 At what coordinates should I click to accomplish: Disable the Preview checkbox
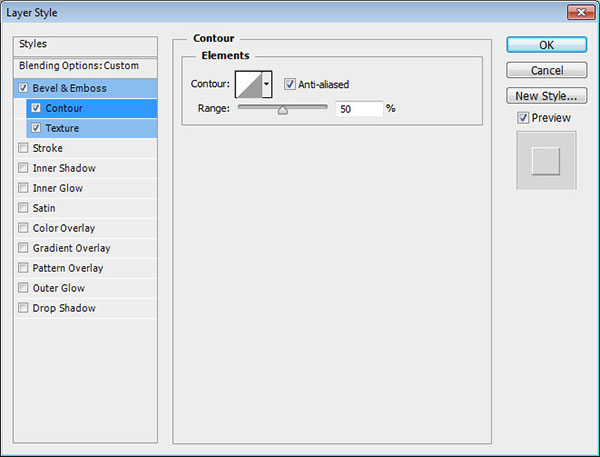523,118
